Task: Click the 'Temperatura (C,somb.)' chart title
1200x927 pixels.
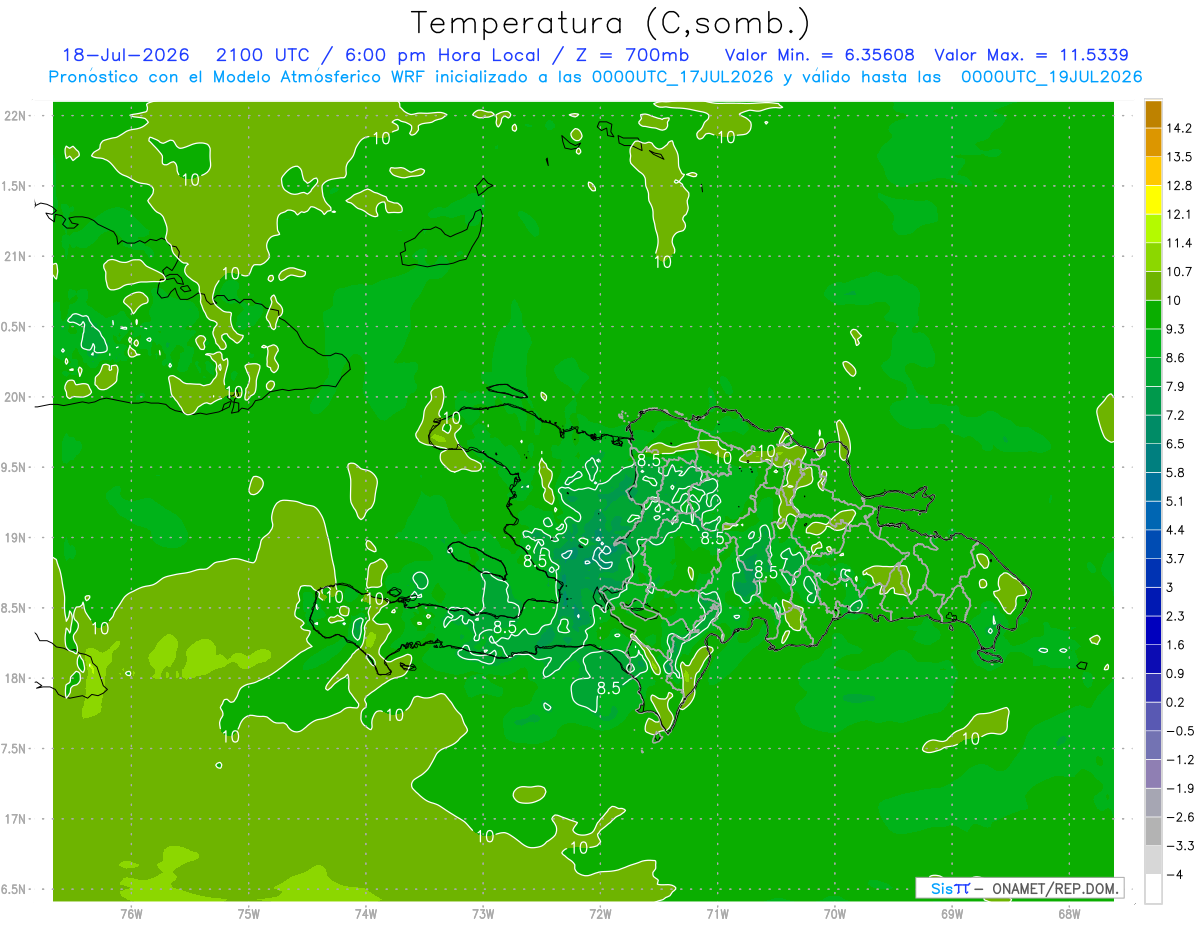Action: pyautogui.click(x=610, y=23)
